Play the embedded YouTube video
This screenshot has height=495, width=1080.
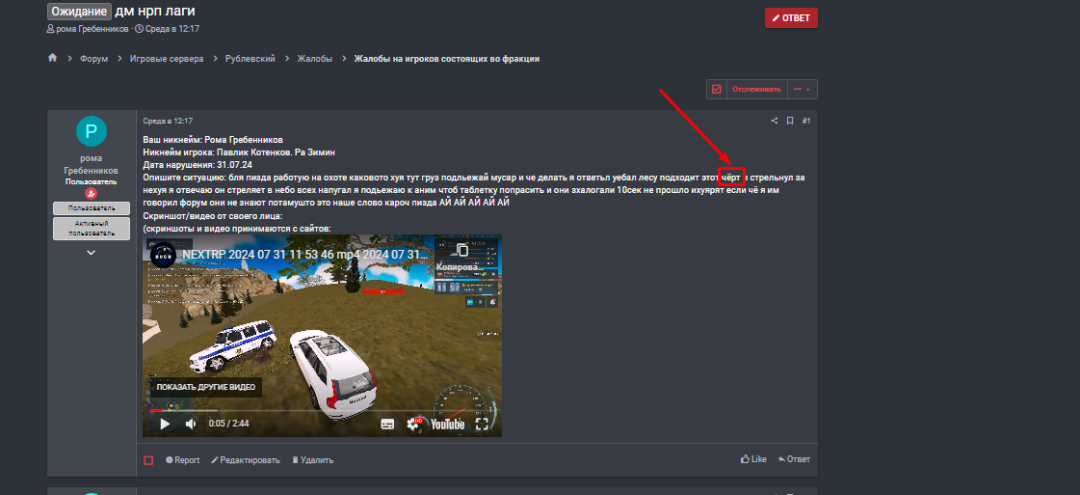coord(165,424)
